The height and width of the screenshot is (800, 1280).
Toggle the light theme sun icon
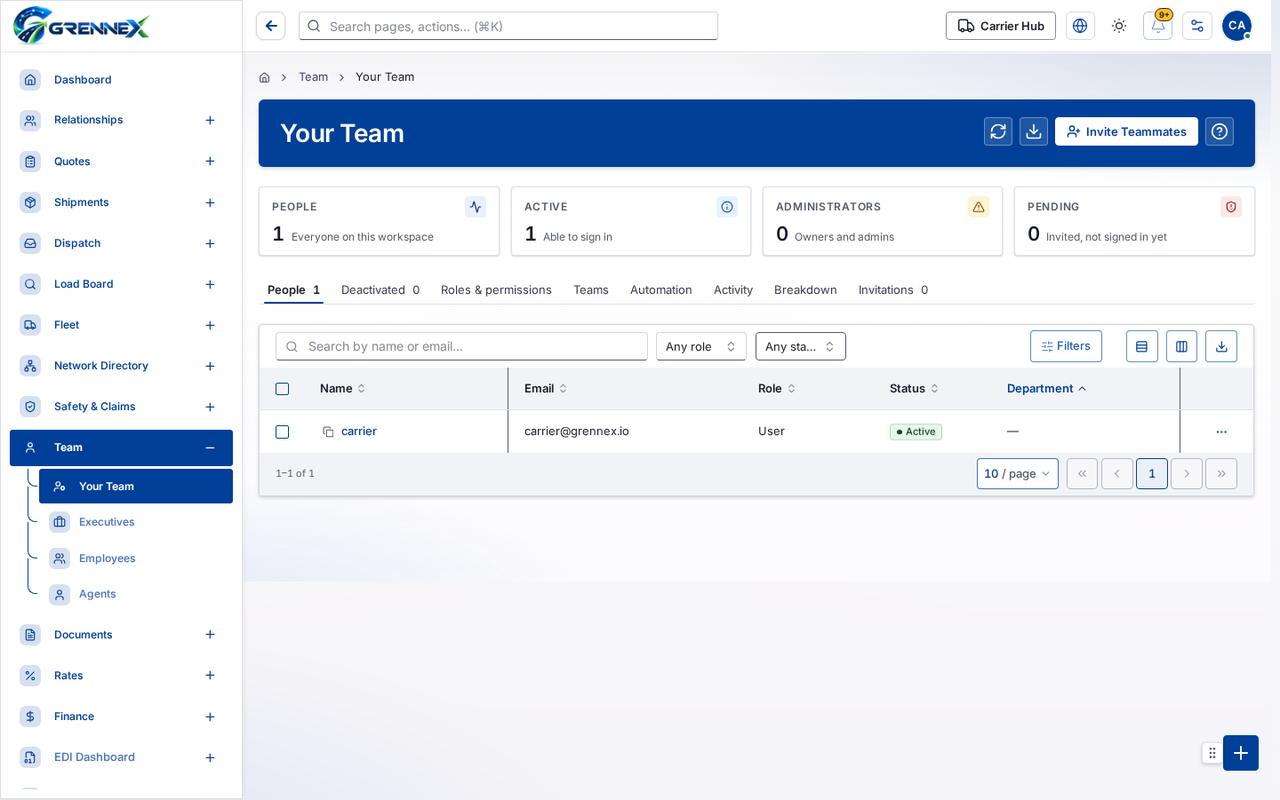pos(1119,26)
